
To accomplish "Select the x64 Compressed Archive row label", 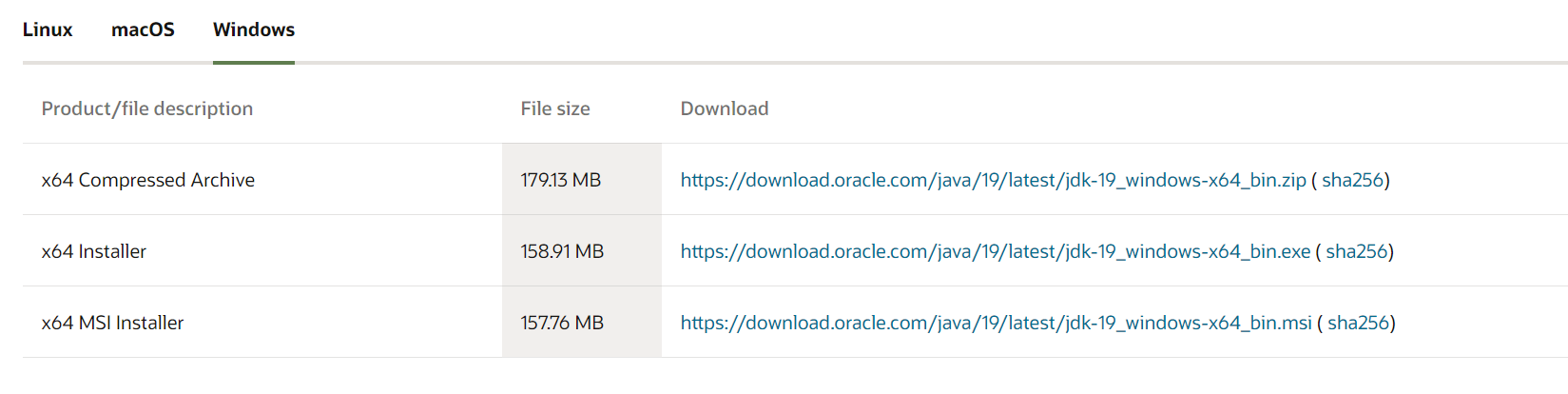I will click(148, 180).
